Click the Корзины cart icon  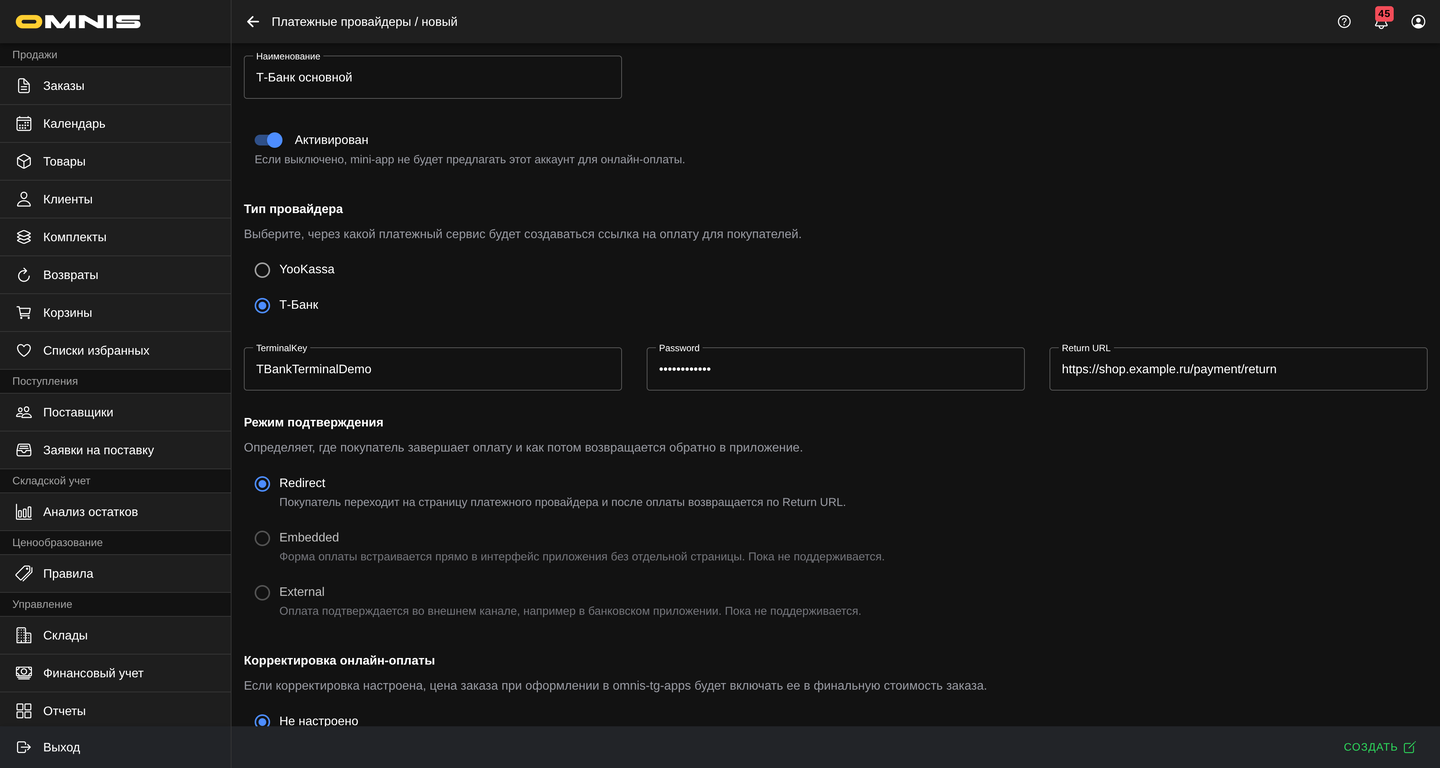pyautogui.click(x=24, y=313)
